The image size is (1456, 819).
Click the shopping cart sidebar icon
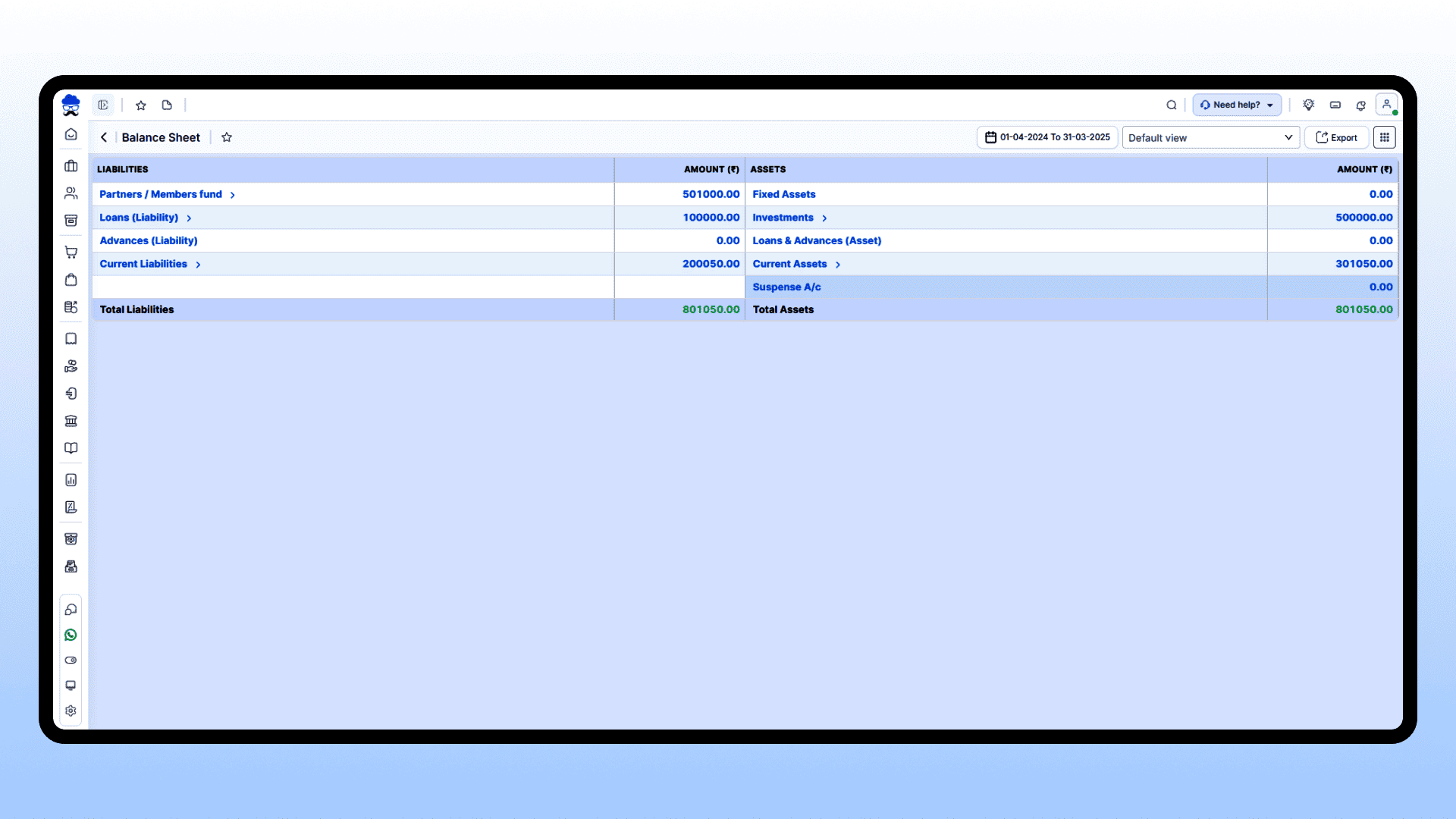(x=71, y=253)
